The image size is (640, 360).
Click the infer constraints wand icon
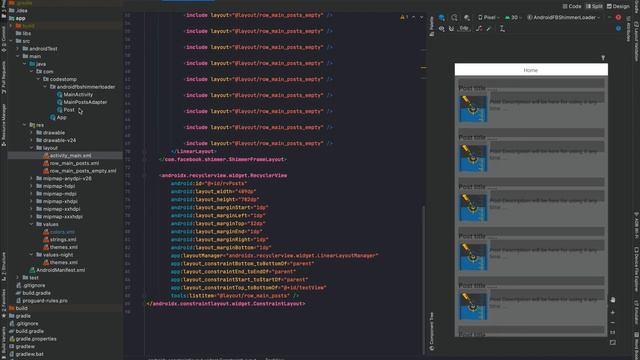489,29
